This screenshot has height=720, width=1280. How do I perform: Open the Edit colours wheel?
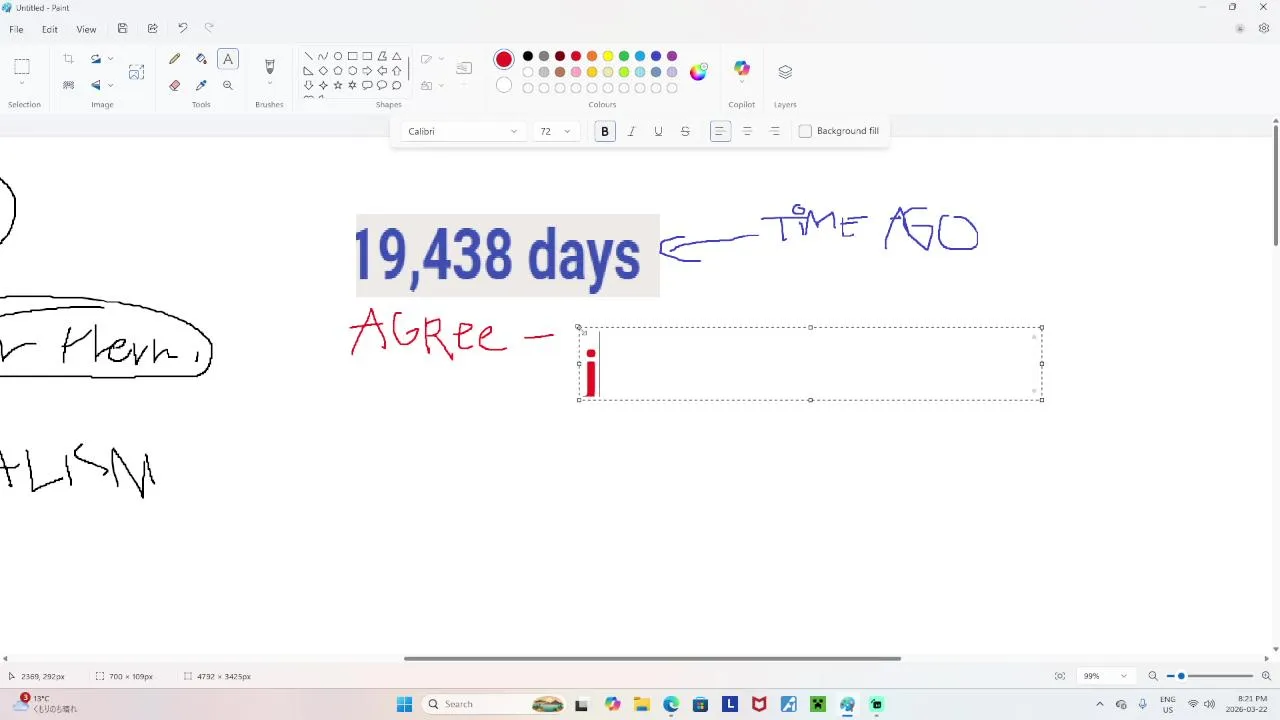coord(698,71)
